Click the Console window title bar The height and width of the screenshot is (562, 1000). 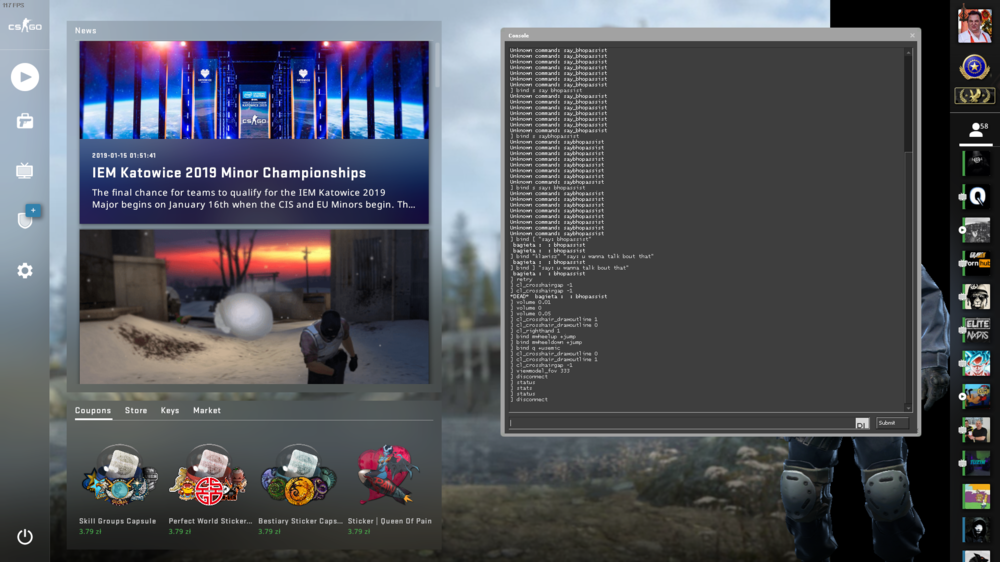tap(709, 36)
